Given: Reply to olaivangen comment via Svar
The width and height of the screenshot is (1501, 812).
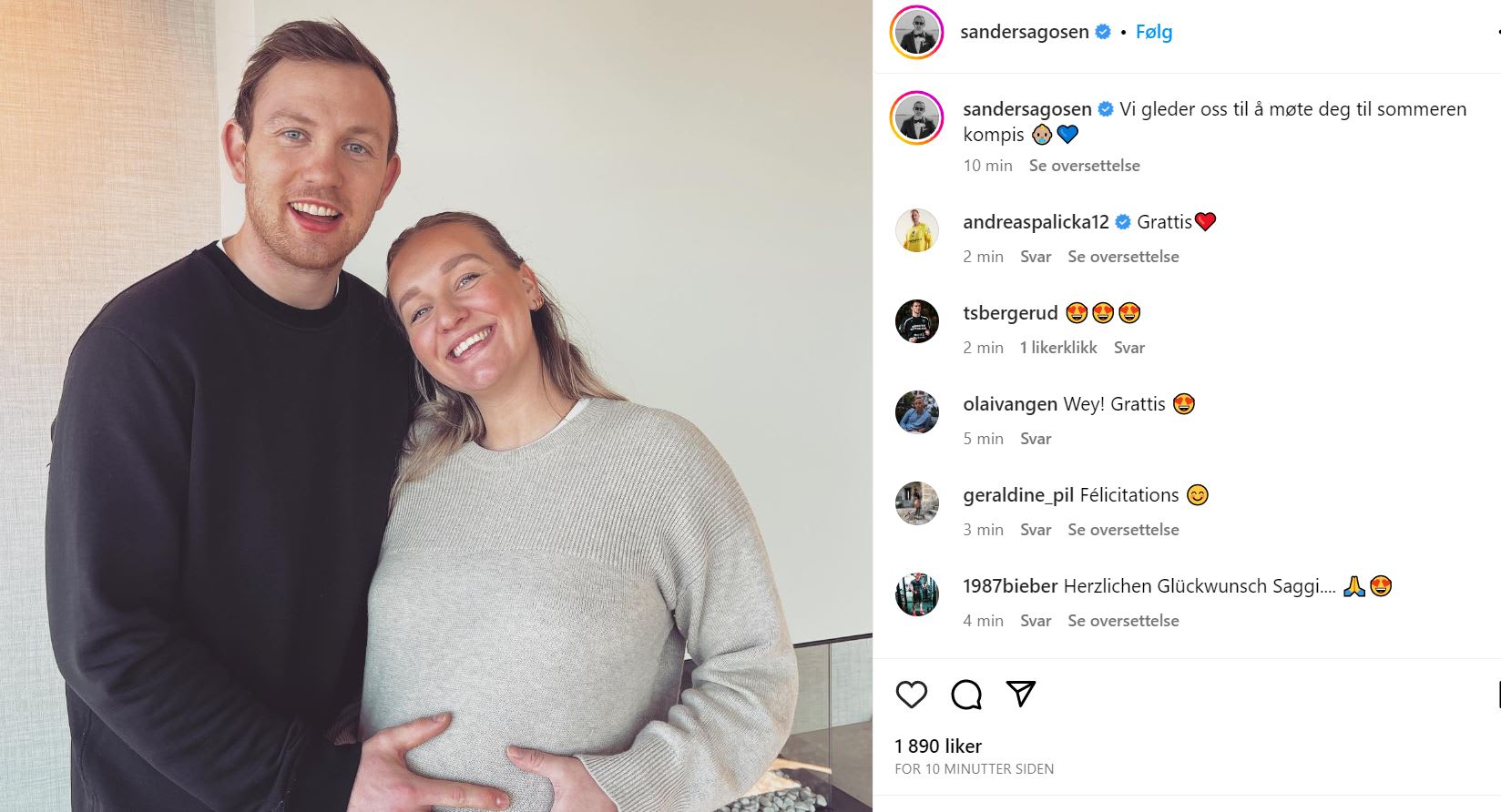Looking at the screenshot, I should coord(1036,439).
